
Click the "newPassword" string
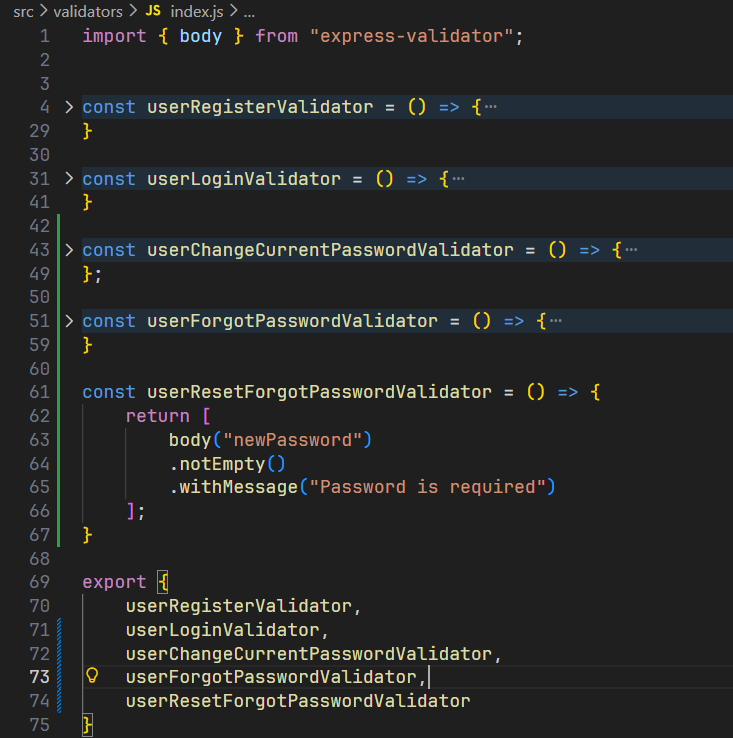pos(292,440)
